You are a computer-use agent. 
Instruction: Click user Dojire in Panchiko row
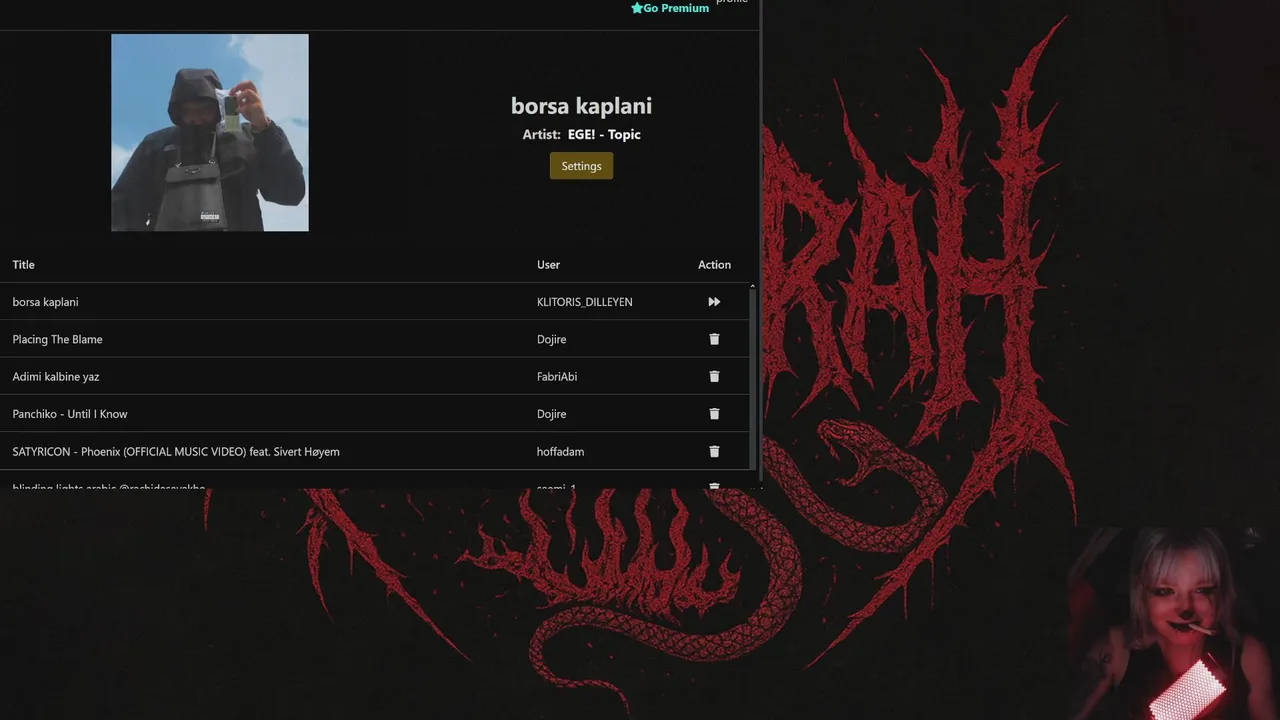click(x=552, y=414)
